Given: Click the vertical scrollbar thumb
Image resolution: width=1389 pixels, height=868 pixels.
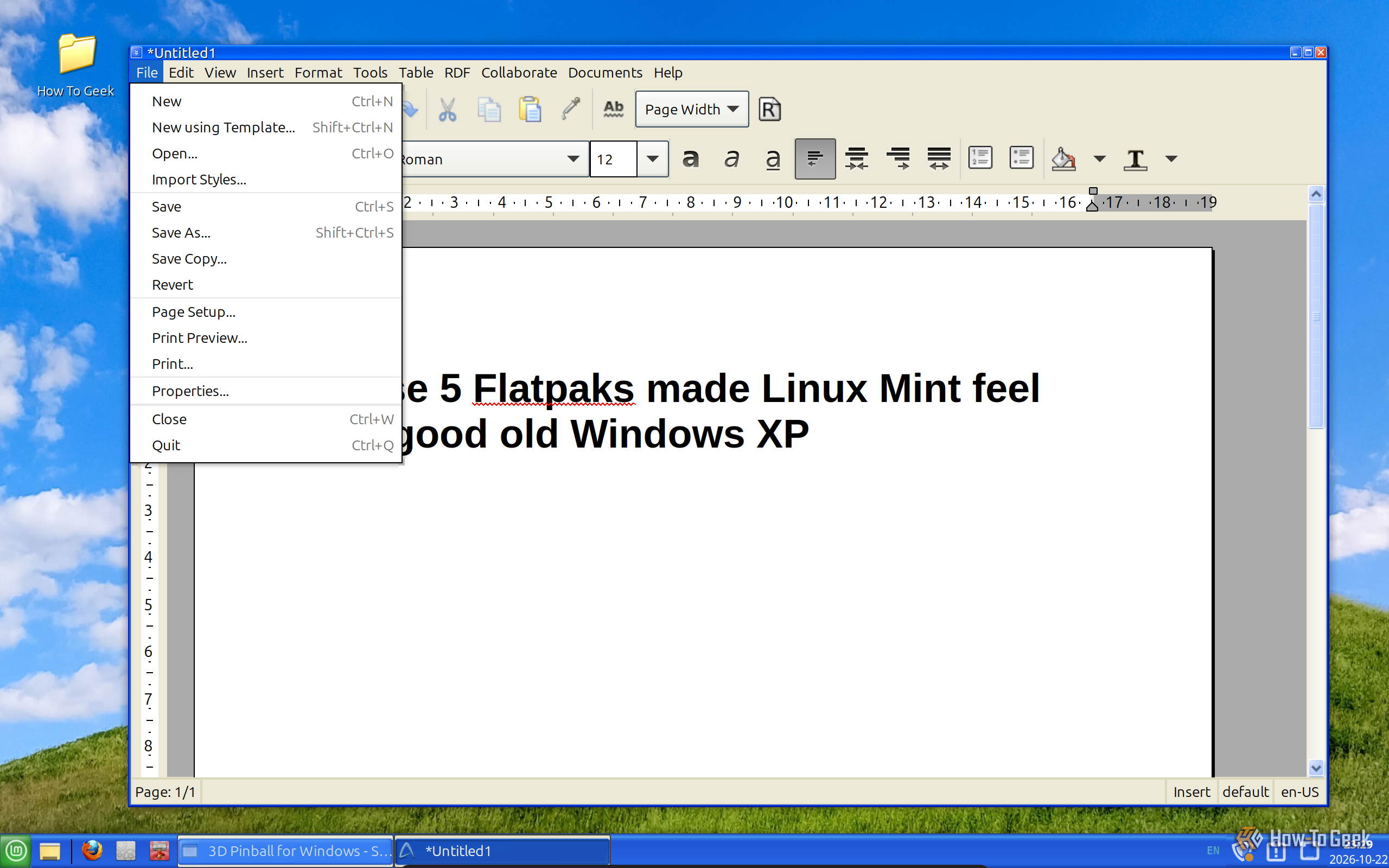Looking at the screenshot, I should tap(1316, 316).
